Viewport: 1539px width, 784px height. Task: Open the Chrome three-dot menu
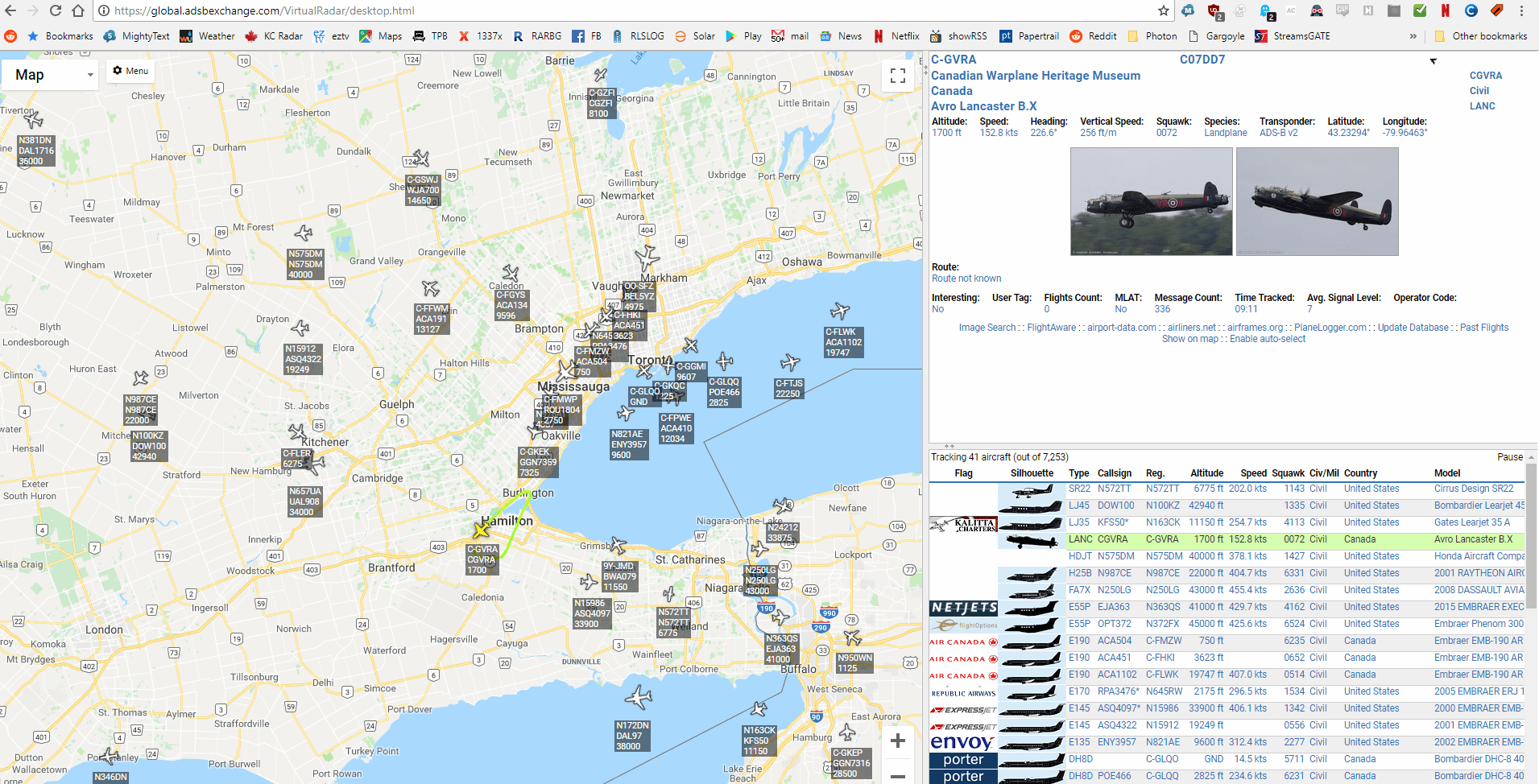click(1522, 11)
